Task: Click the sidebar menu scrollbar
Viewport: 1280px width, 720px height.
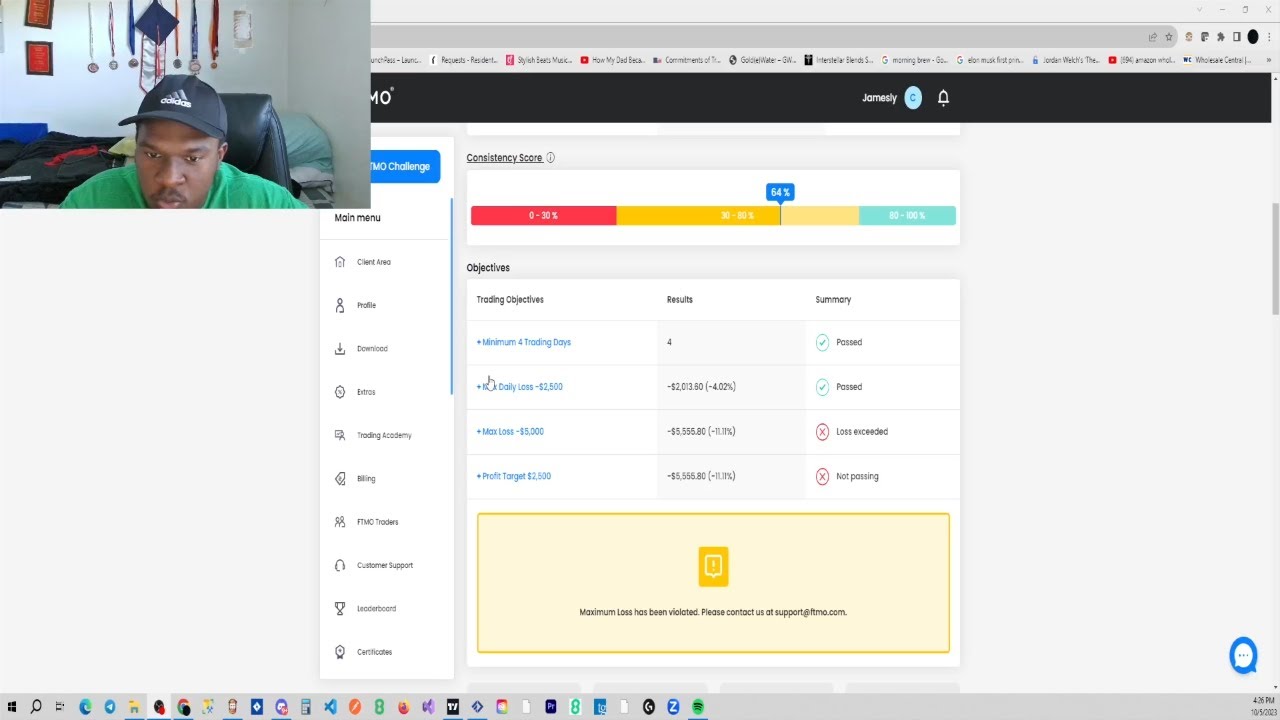Action: pos(451,295)
